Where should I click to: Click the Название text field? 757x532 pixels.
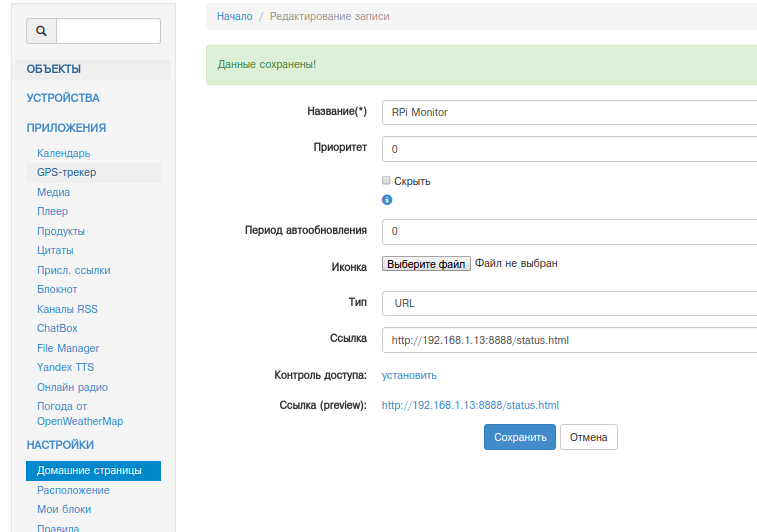pos(569,112)
